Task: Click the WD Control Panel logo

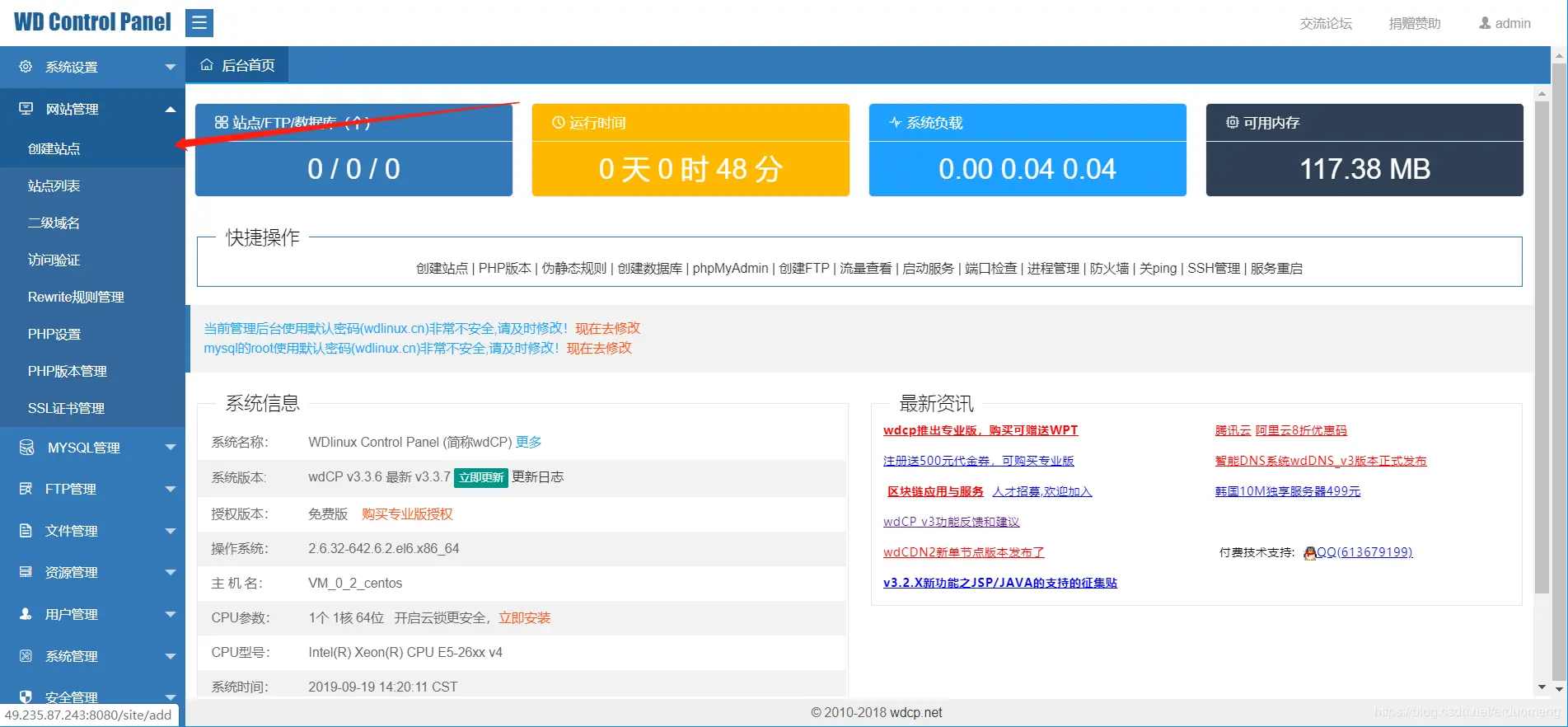Action: pos(92,22)
